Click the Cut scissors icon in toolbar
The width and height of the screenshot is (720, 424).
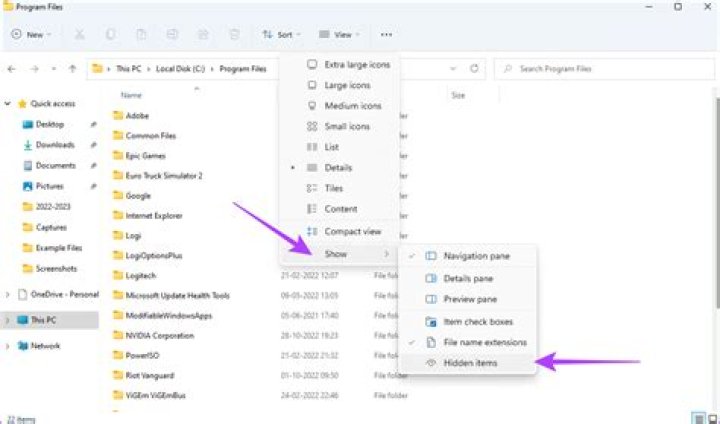pos(80,34)
